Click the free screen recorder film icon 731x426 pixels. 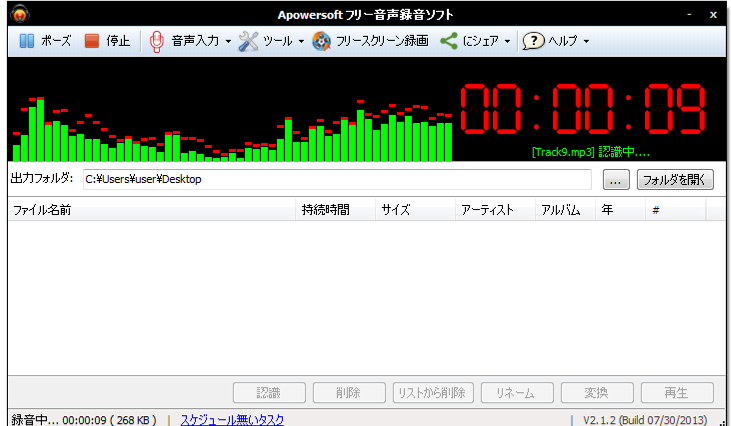(322, 41)
